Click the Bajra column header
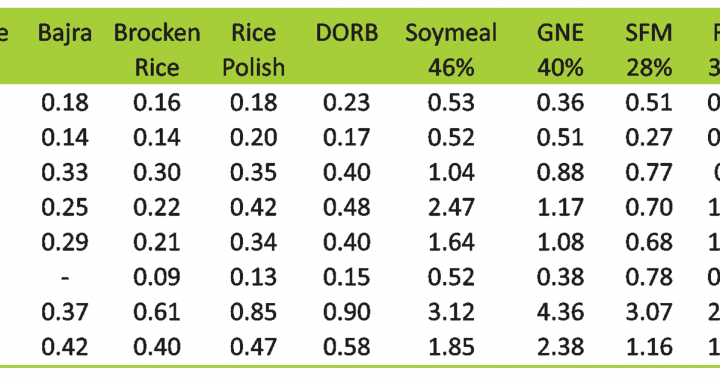This screenshot has height=380, width=720. click(65, 33)
